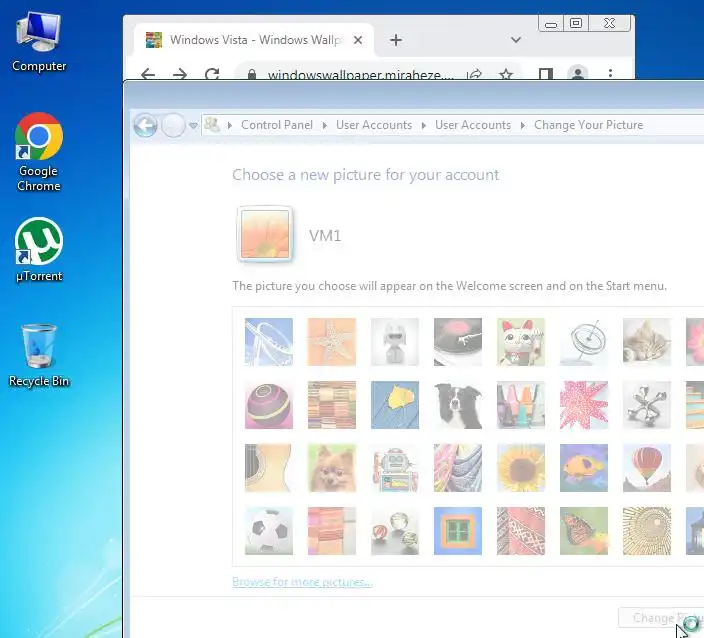This screenshot has height=638, width=704.
Task: Expand the arrow before Control Panel breadcrumb
Action: coord(230,125)
